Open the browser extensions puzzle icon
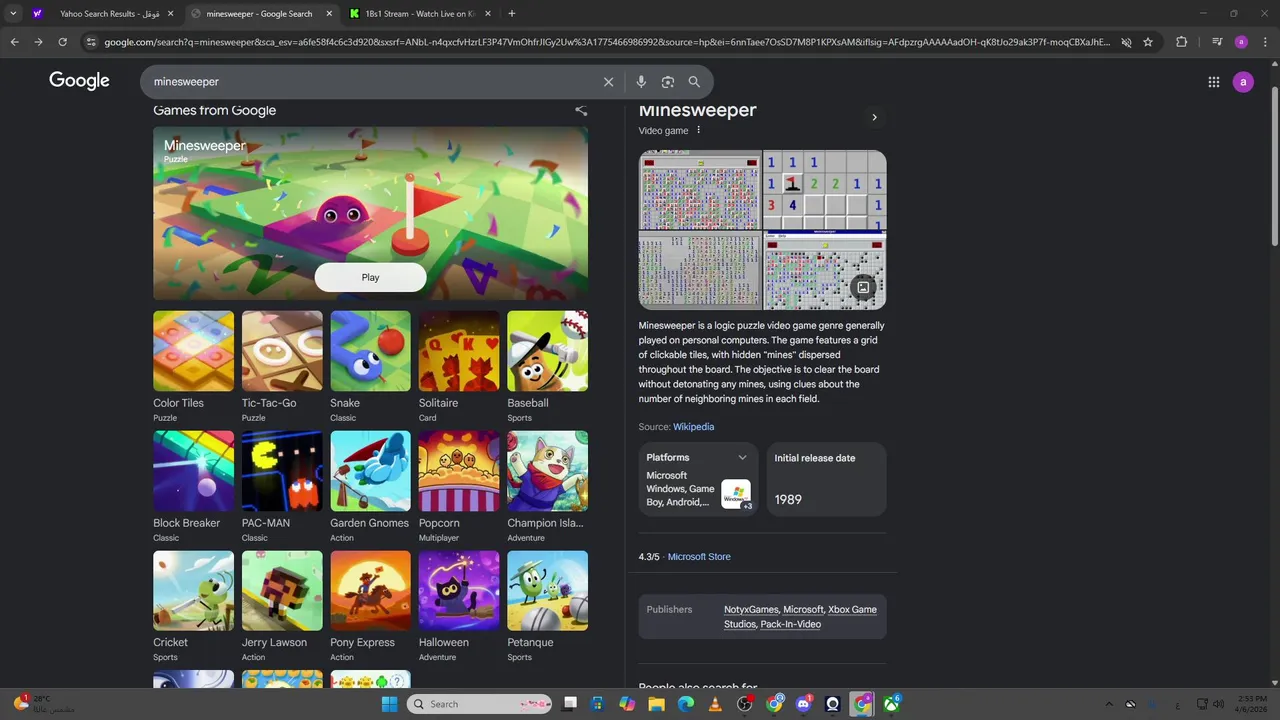This screenshot has width=1280, height=720. pos(1182,42)
